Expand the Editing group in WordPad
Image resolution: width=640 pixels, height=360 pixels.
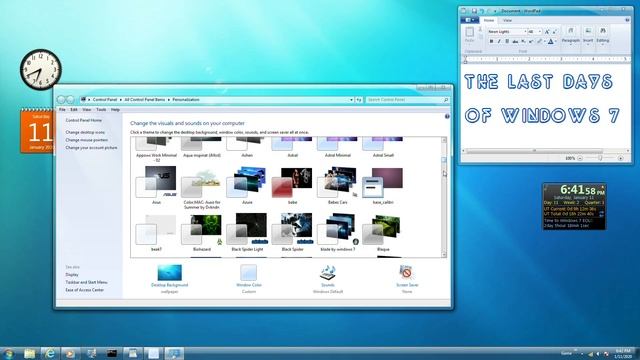tap(602, 36)
